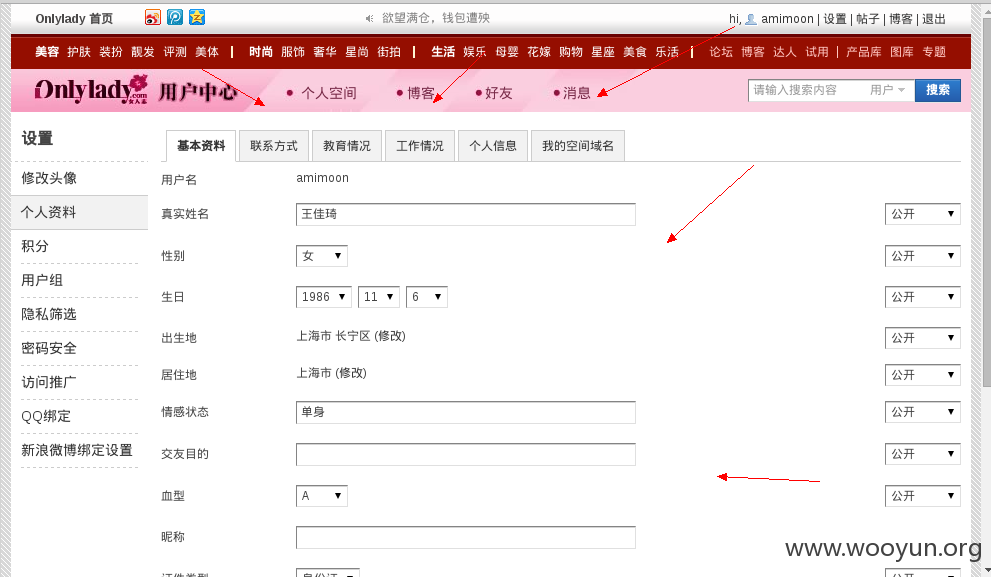Switch to the 基本资料 tab

201,146
